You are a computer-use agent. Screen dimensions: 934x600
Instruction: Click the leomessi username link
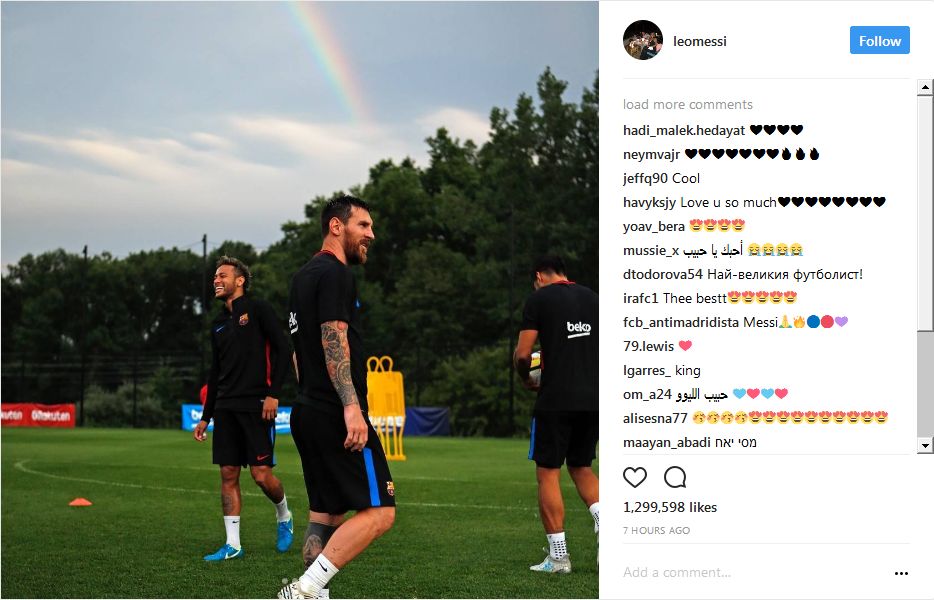coord(700,41)
